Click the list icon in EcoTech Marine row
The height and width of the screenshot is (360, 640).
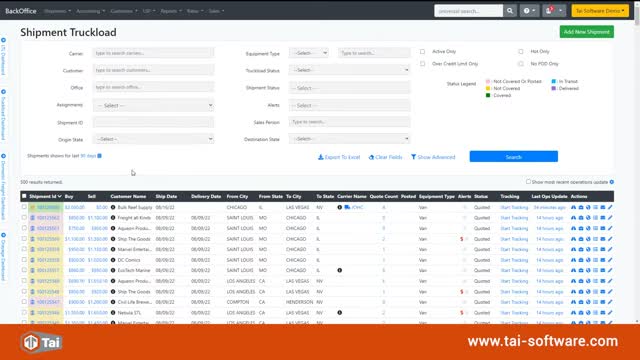coord(596,271)
